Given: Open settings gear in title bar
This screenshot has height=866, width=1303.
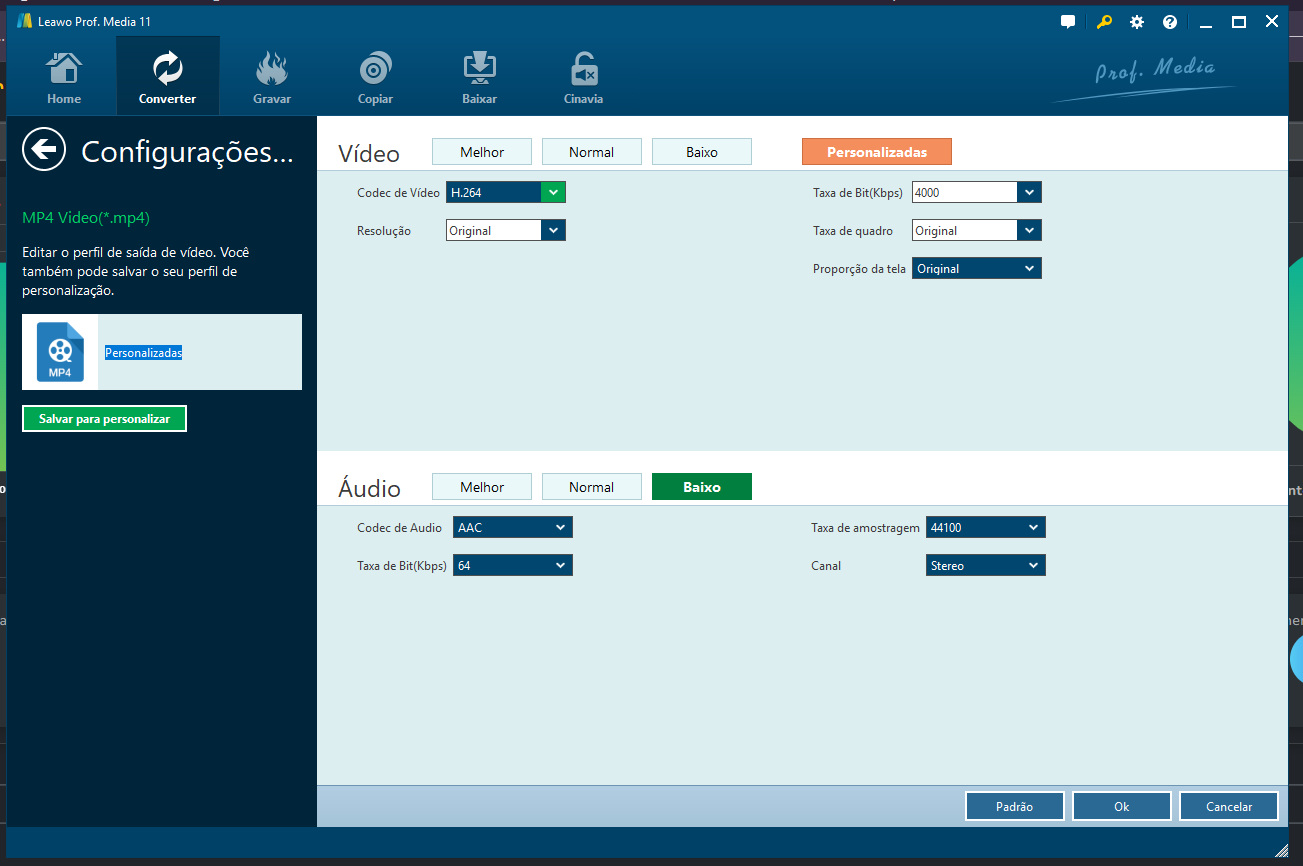Looking at the screenshot, I should click(1137, 22).
